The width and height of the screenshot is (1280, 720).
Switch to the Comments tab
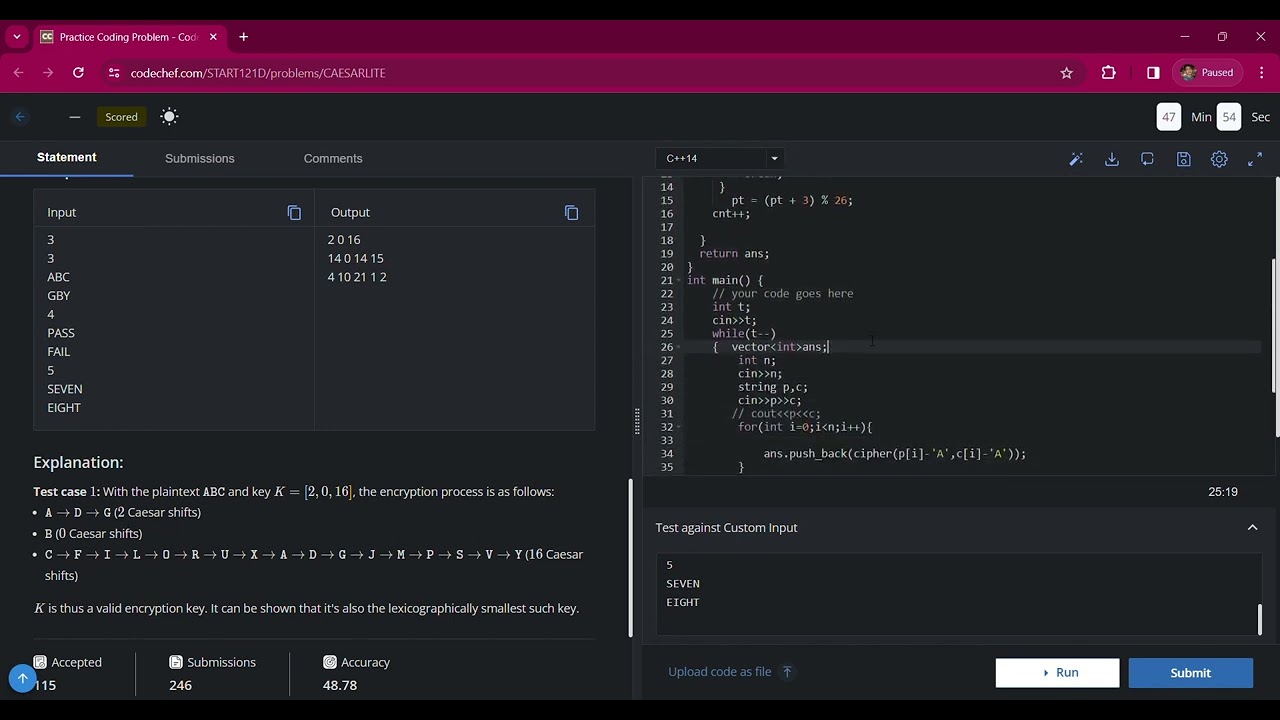click(333, 158)
